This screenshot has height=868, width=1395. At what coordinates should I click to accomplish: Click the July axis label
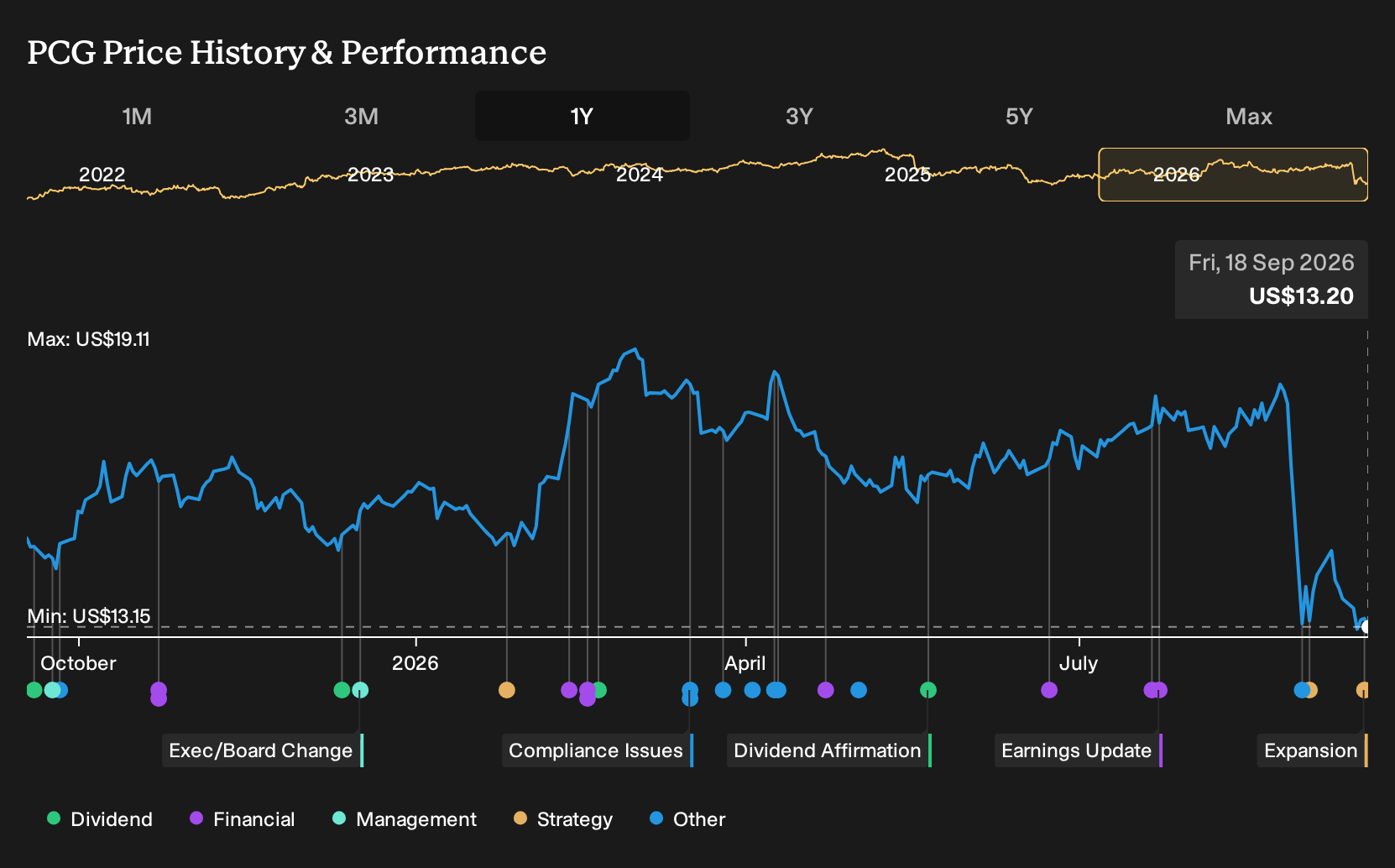(x=1079, y=663)
